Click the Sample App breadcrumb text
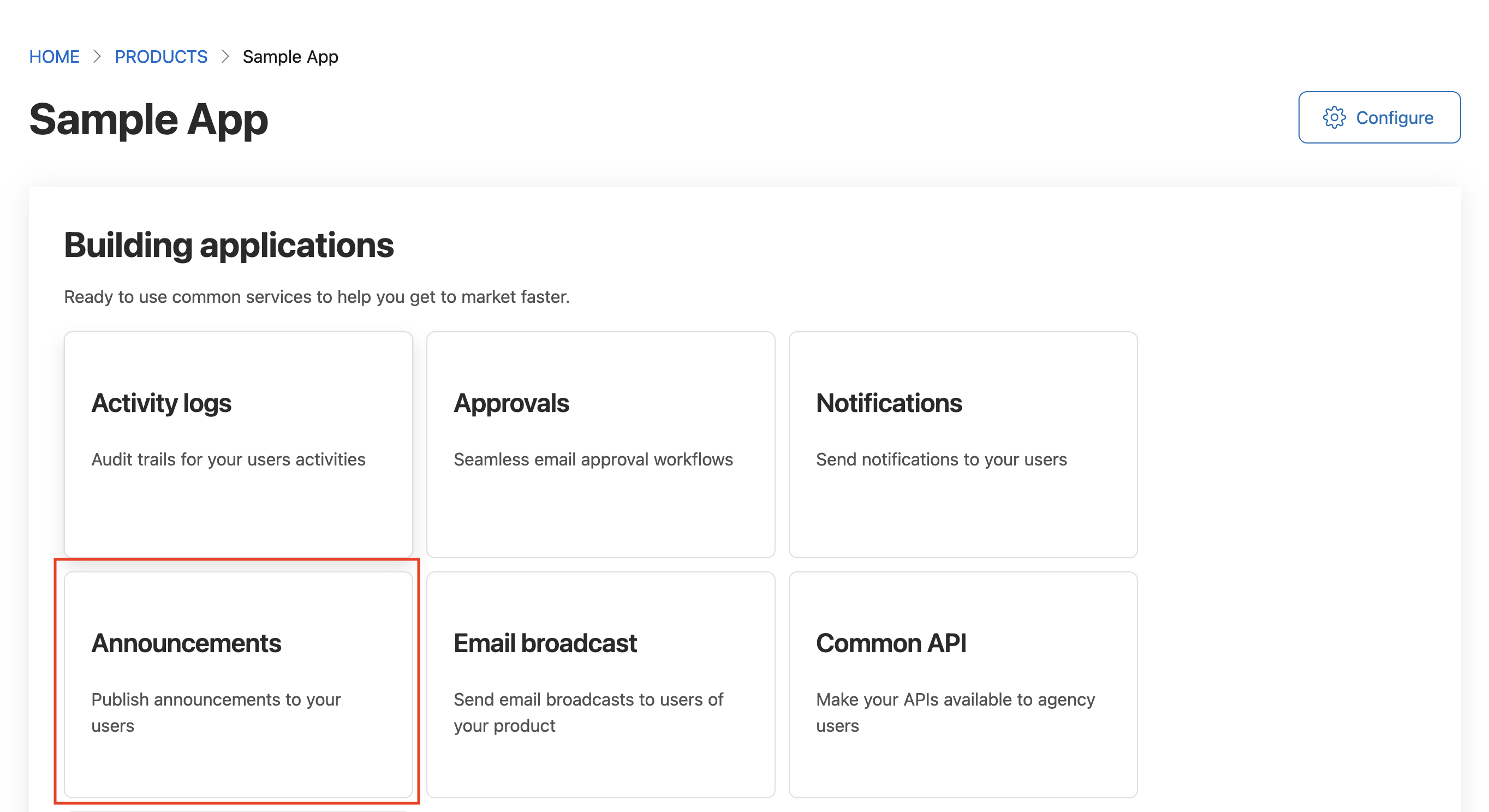 coord(290,57)
